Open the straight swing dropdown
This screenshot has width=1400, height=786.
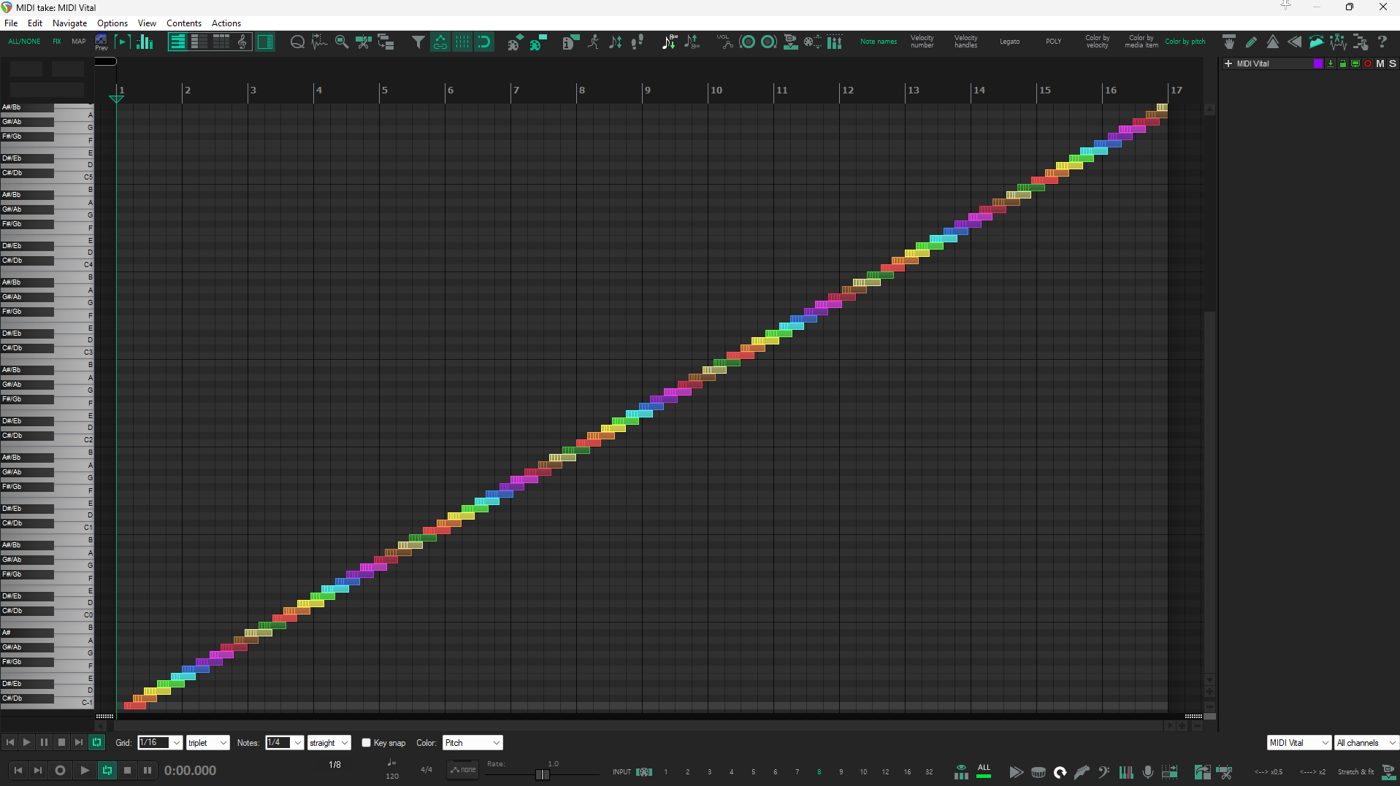[x=329, y=743]
